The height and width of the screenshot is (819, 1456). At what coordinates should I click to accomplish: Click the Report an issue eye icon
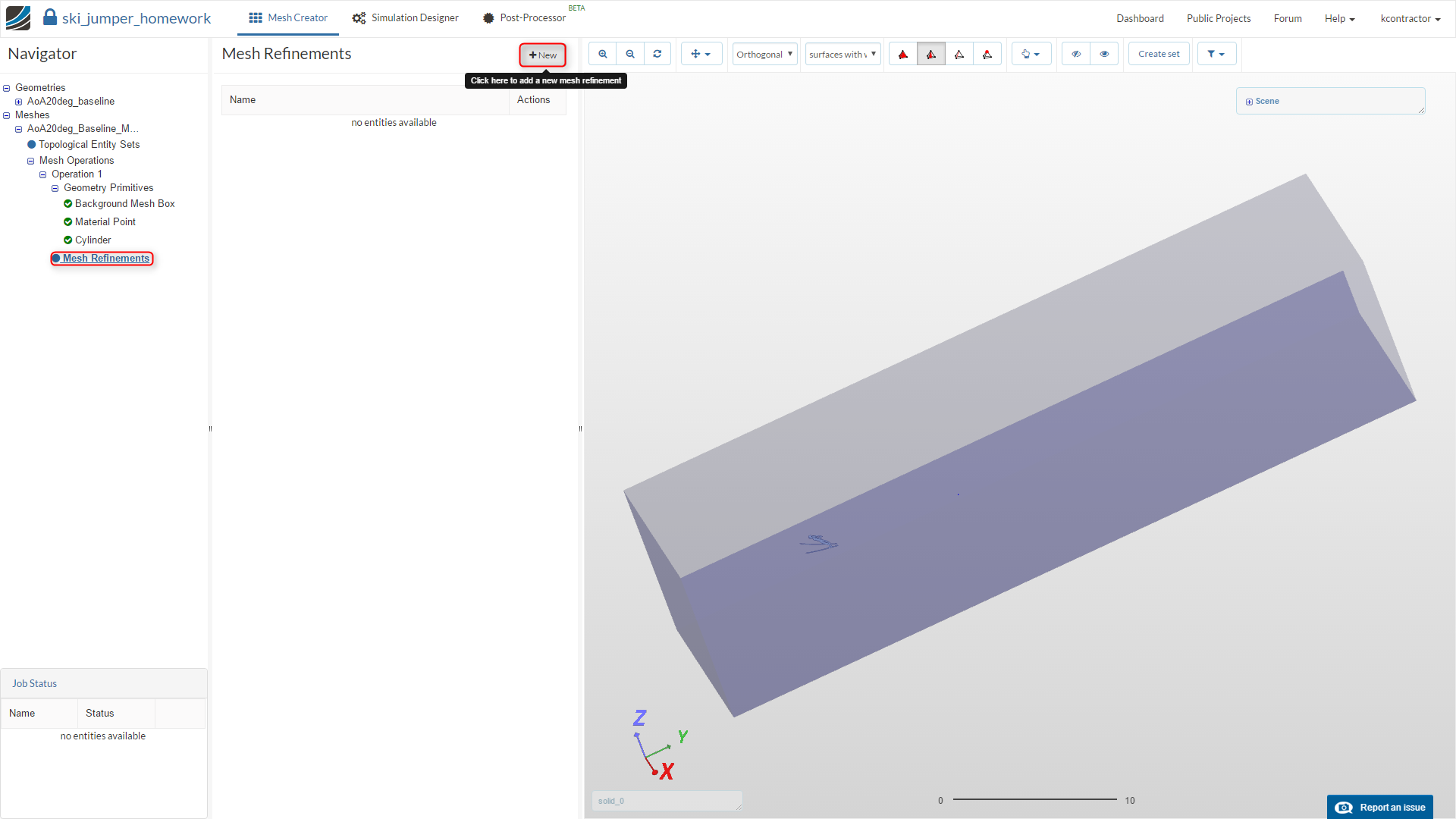[1344, 808]
